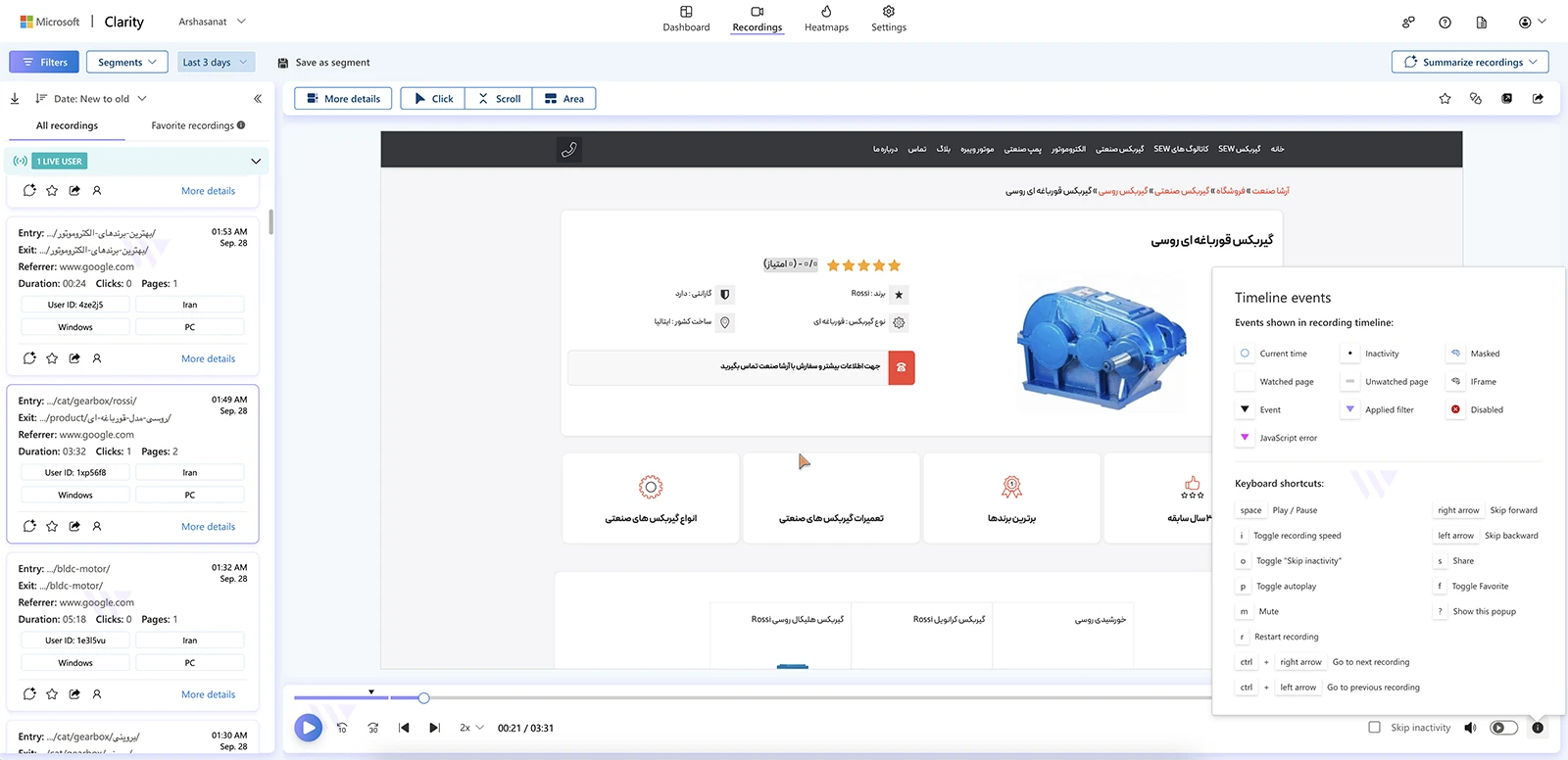Viewport: 1568px width, 760px height.
Task: Change sort order from Date: New to old
Action: coord(91,99)
